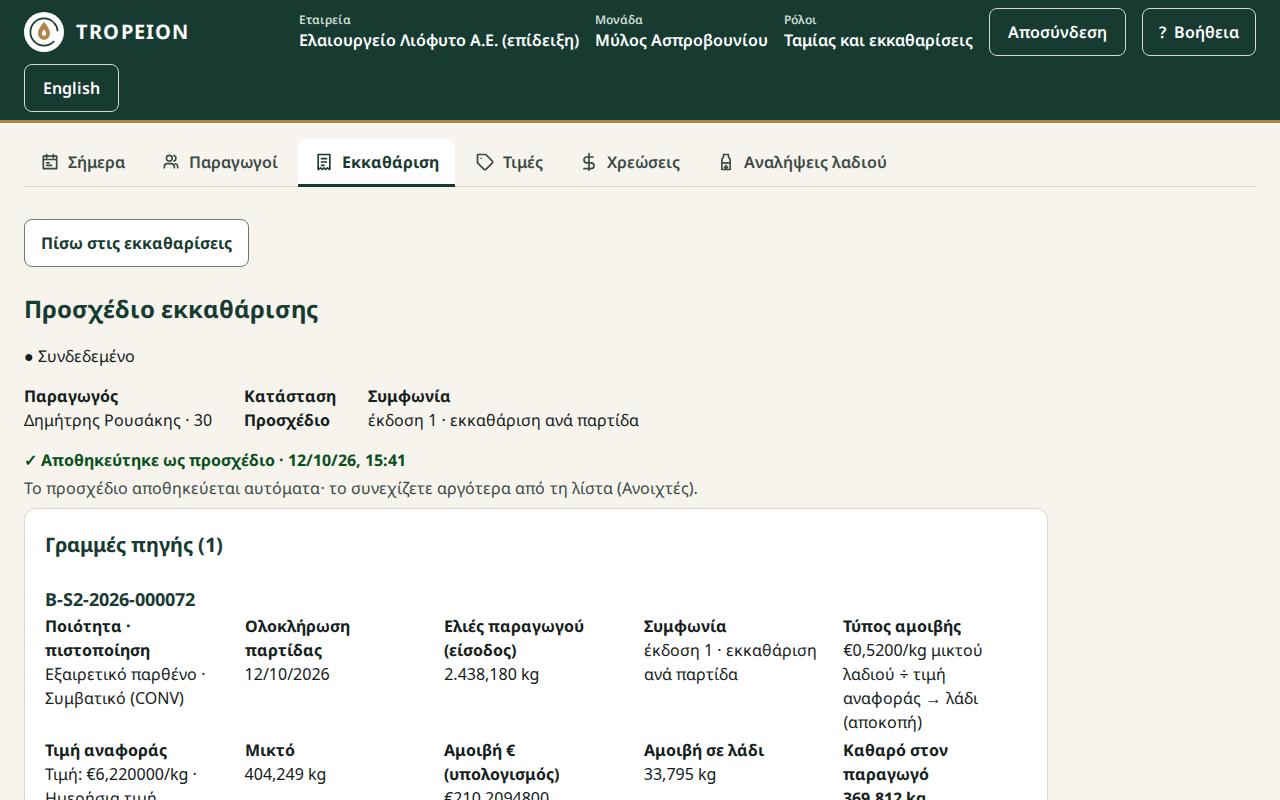This screenshot has height=800, width=1280.
Task: Select the Εκκαθάριση tab
Action: (377, 162)
